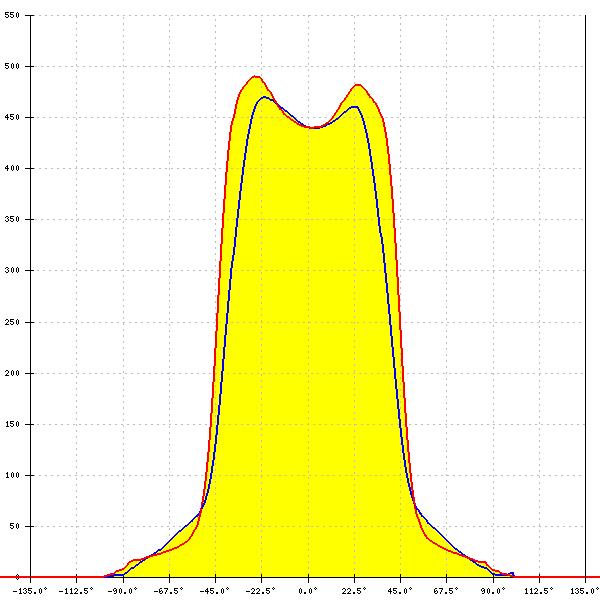This screenshot has height=600, width=600.
Task: Click the -67.5° x-axis label
Action: [x=169, y=591]
